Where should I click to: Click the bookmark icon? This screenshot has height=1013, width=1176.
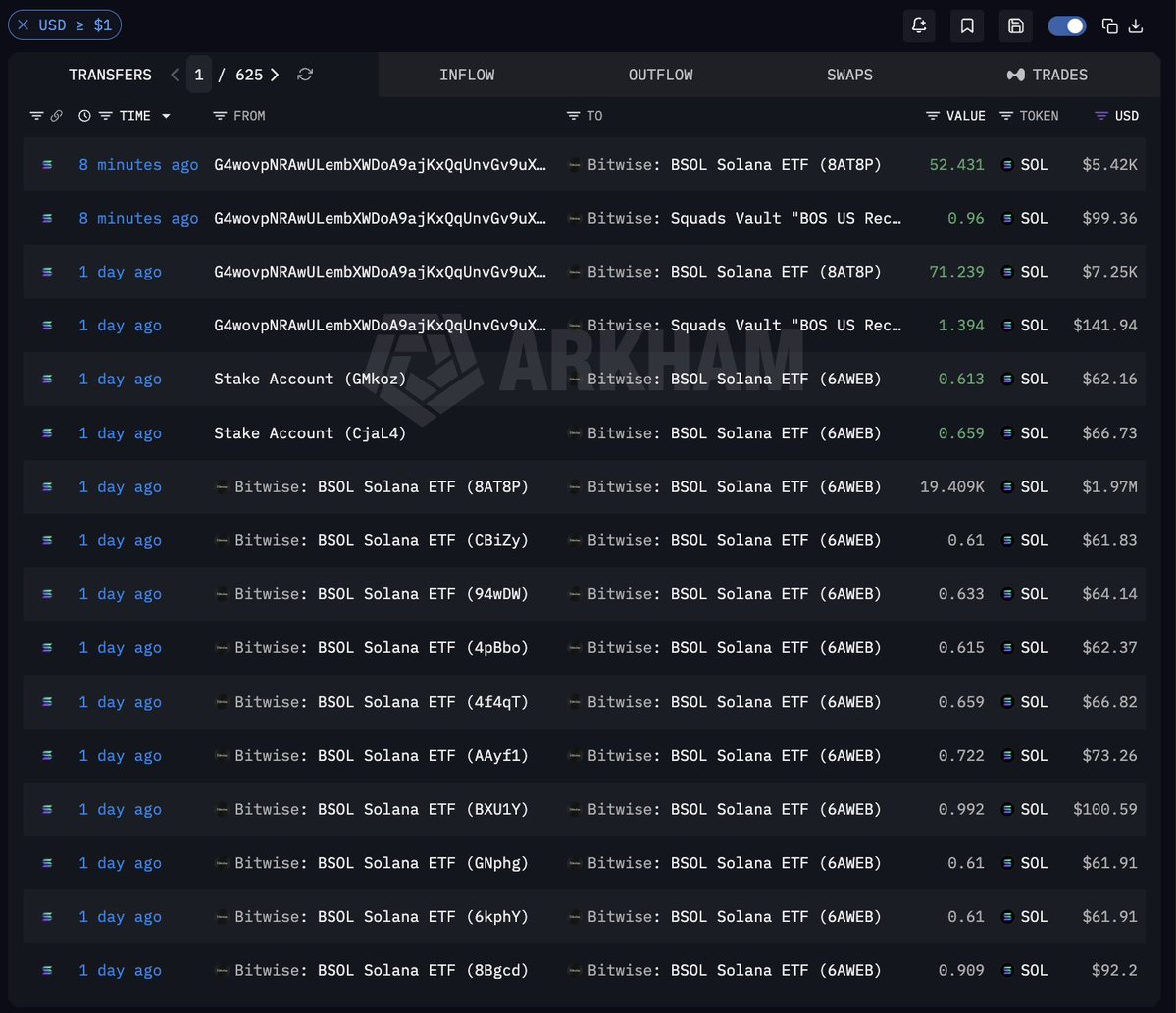[x=967, y=25]
